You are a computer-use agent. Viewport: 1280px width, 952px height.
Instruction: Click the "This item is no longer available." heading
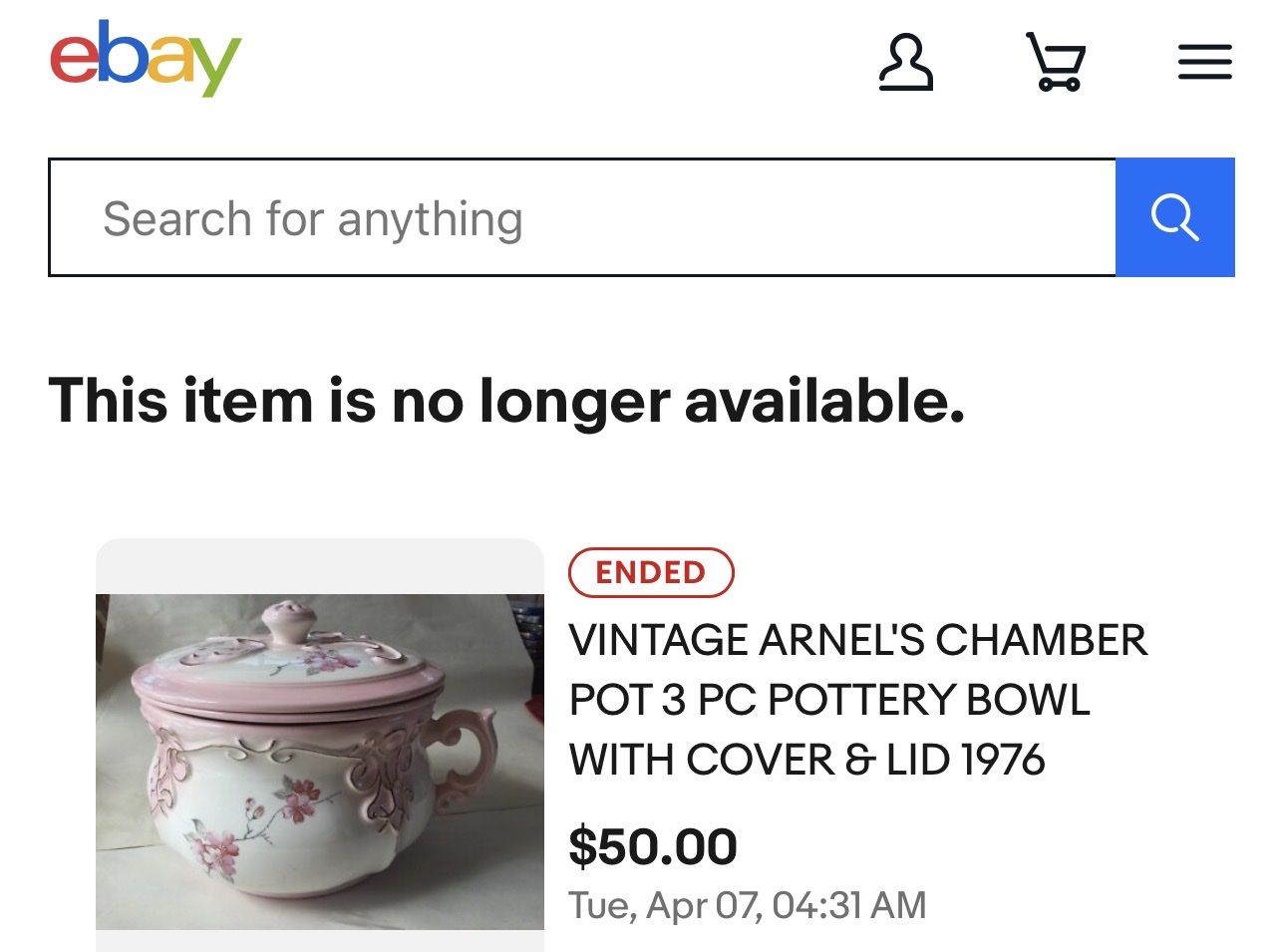(506, 401)
